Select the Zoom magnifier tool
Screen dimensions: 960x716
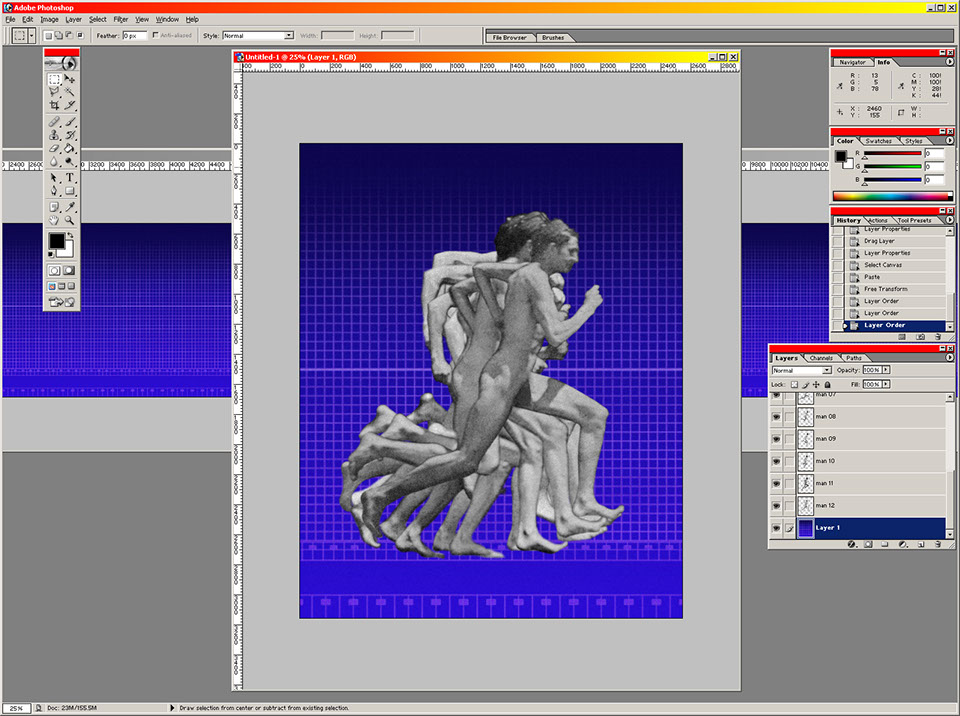(x=70, y=220)
